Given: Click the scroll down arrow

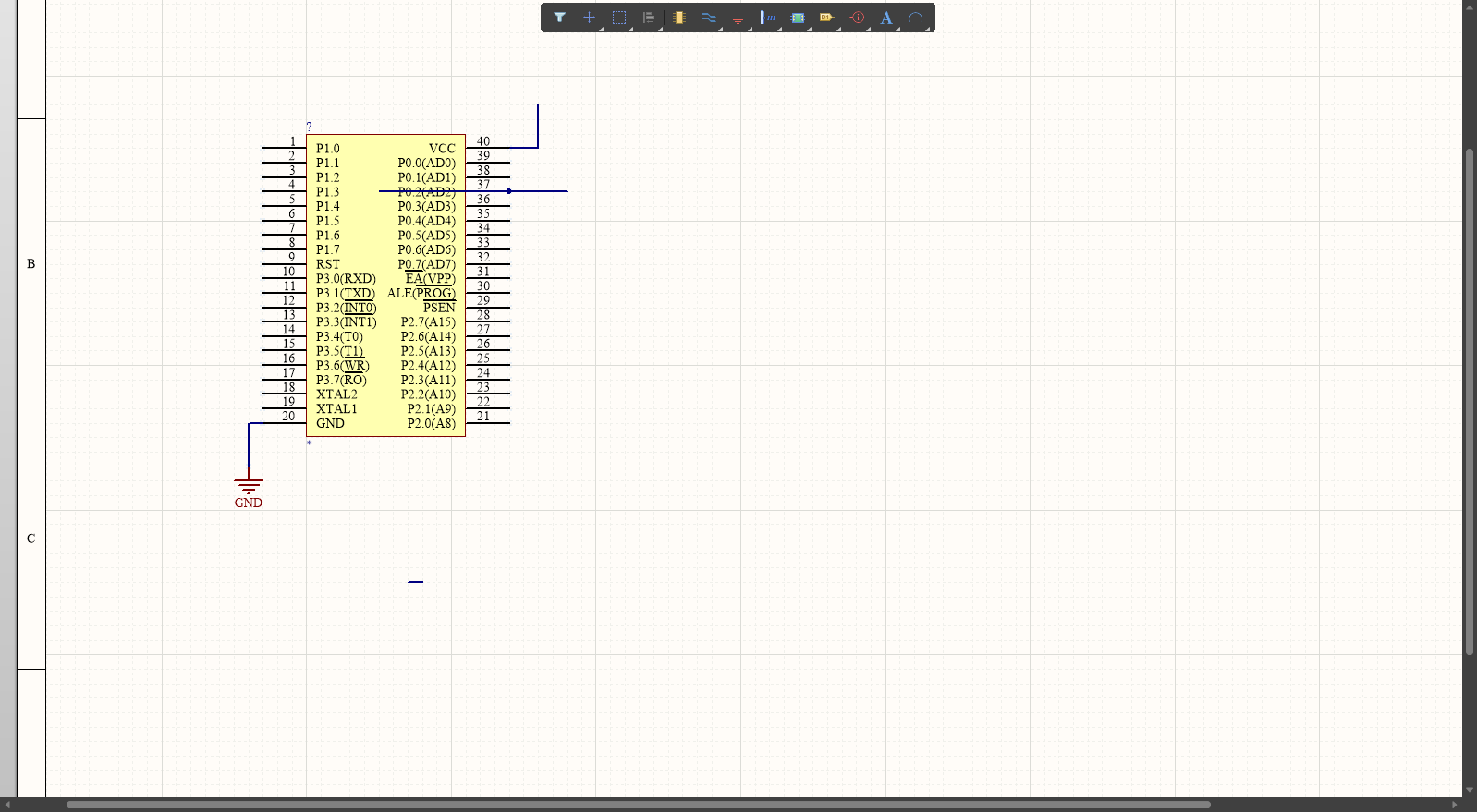Looking at the screenshot, I should coord(1470,790).
